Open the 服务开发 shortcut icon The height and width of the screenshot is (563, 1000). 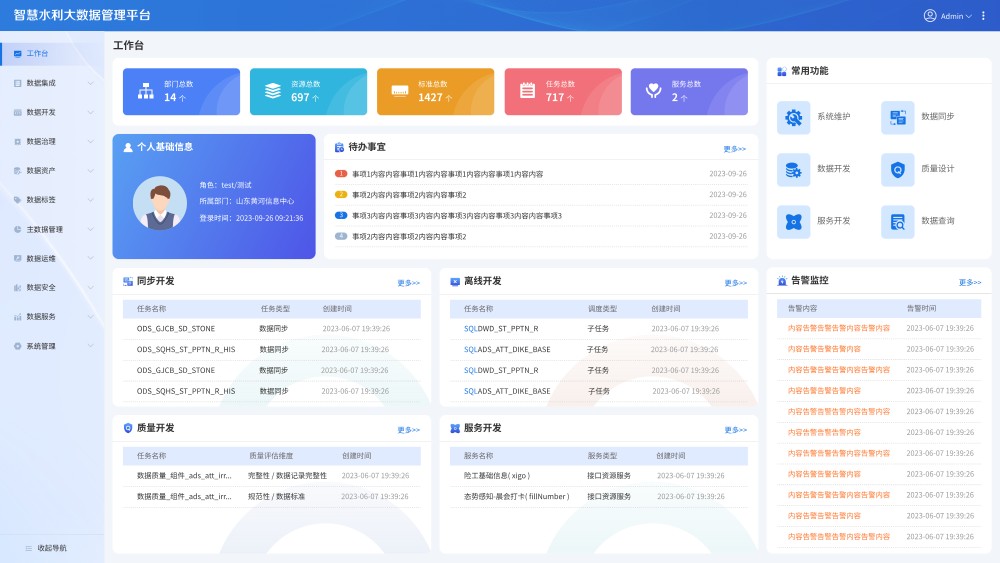click(793, 222)
